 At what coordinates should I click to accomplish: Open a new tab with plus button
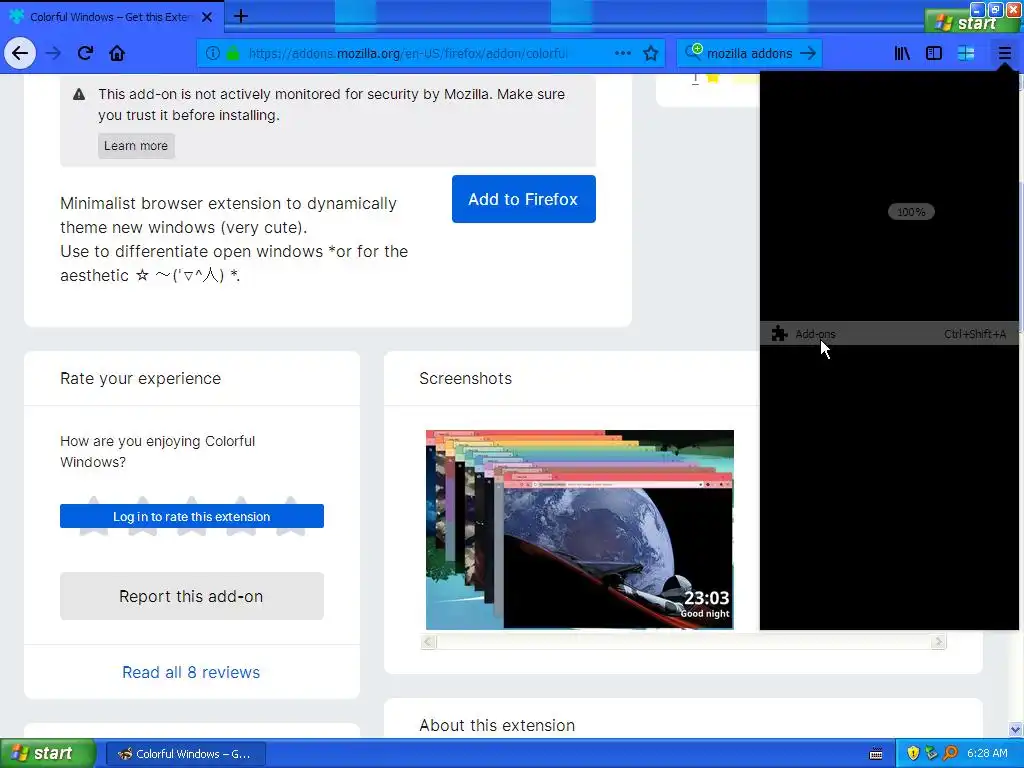pyautogui.click(x=240, y=16)
